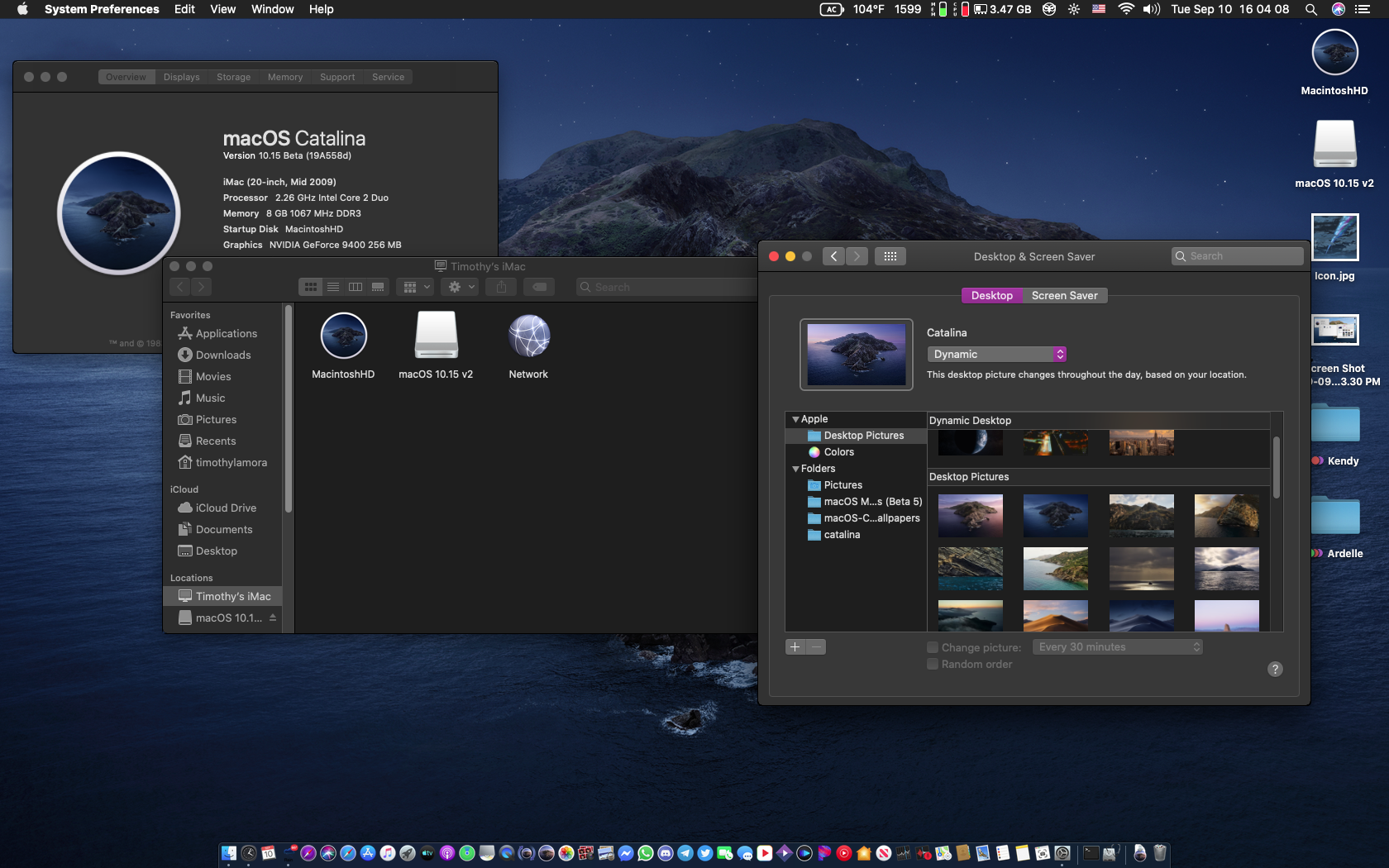The height and width of the screenshot is (868, 1389).
Task: Click wallpaper list vertical scrollbar
Action: [1276, 467]
